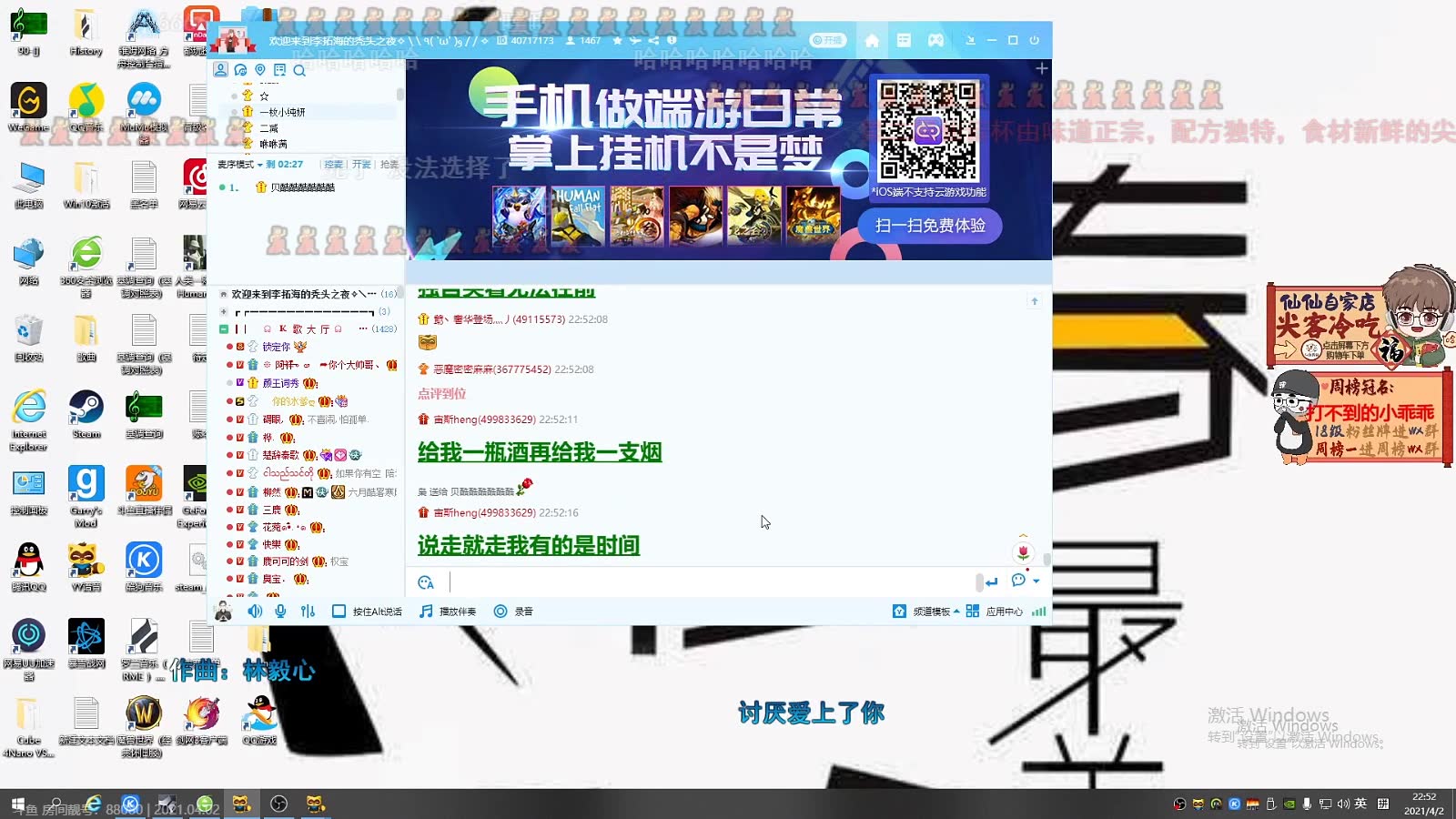Click the 开播 start broadcast button
The image size is (1456, 819).
coord(828,40)
